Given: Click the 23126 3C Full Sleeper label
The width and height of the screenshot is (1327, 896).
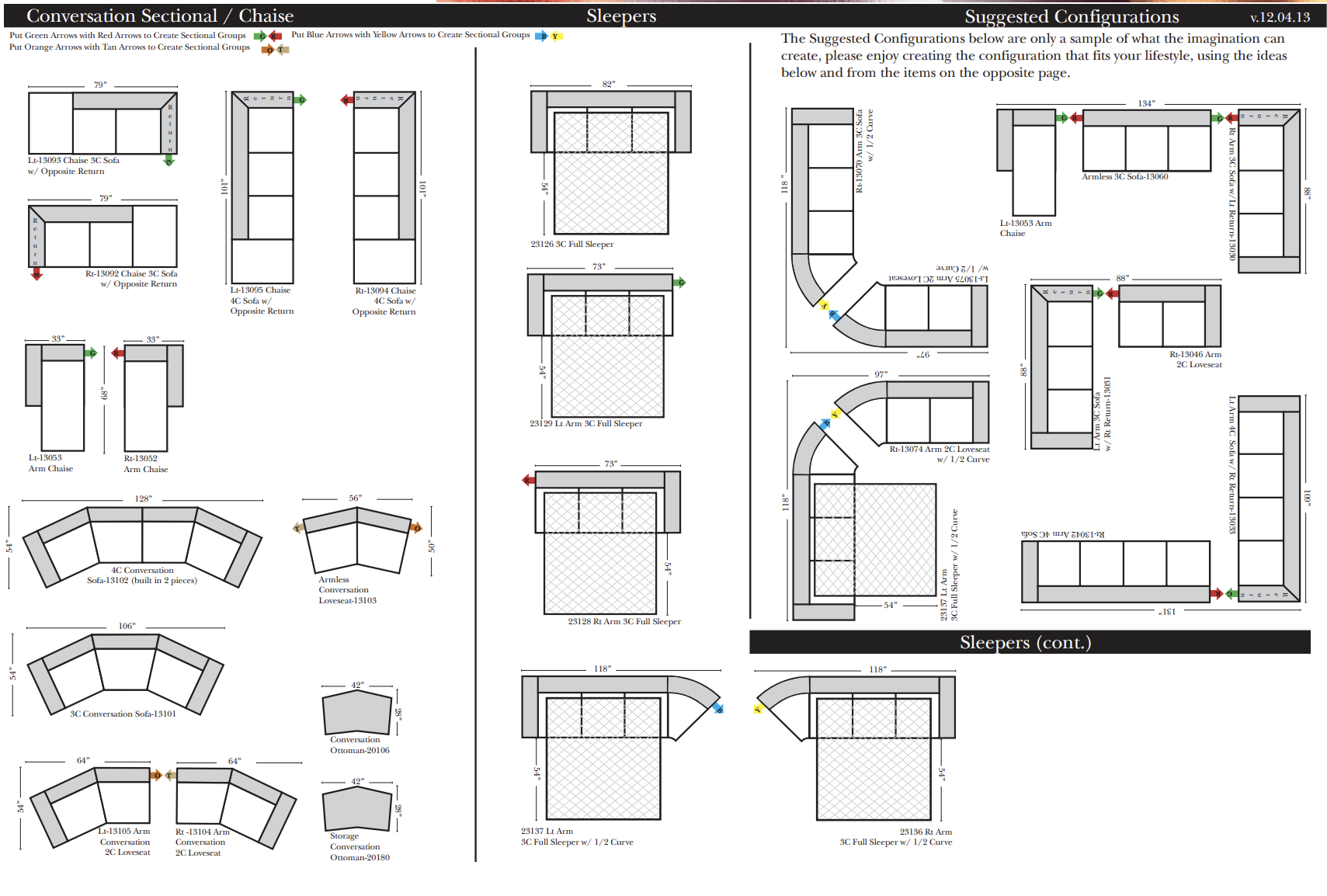Looking at the screenshot, I should point(571,244).
